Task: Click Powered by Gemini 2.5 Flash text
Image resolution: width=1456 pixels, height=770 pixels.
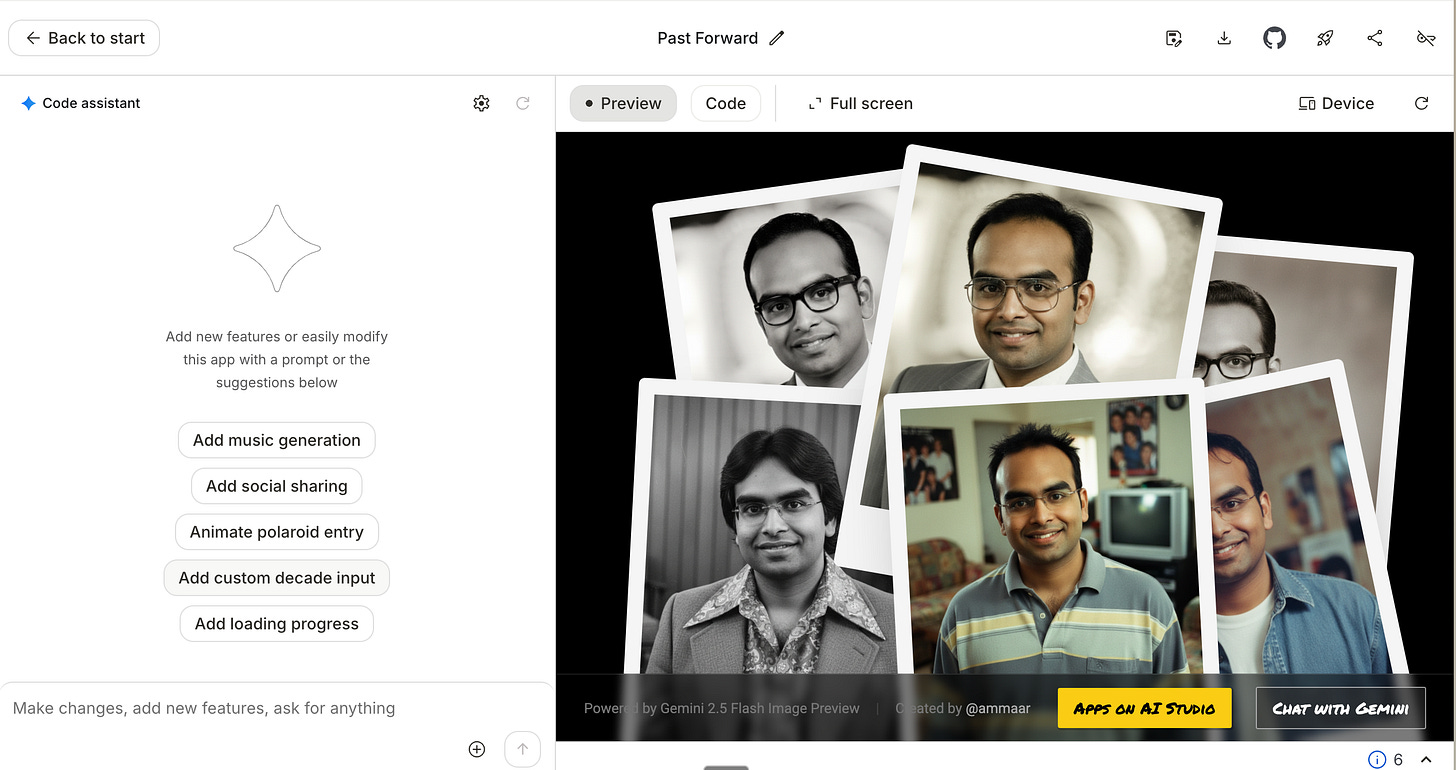Action: (721, 708)
